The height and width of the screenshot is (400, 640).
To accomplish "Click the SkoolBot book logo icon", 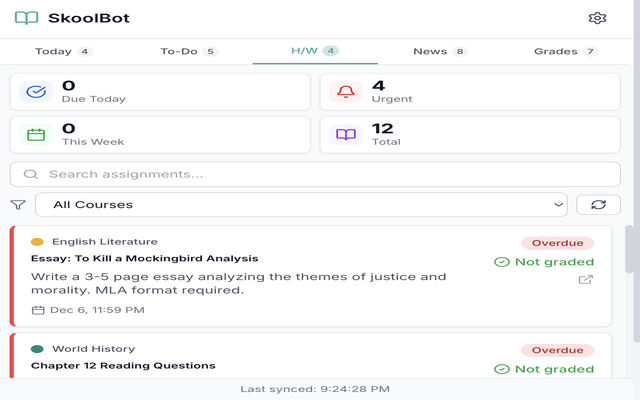I will (x=27, y=18).
